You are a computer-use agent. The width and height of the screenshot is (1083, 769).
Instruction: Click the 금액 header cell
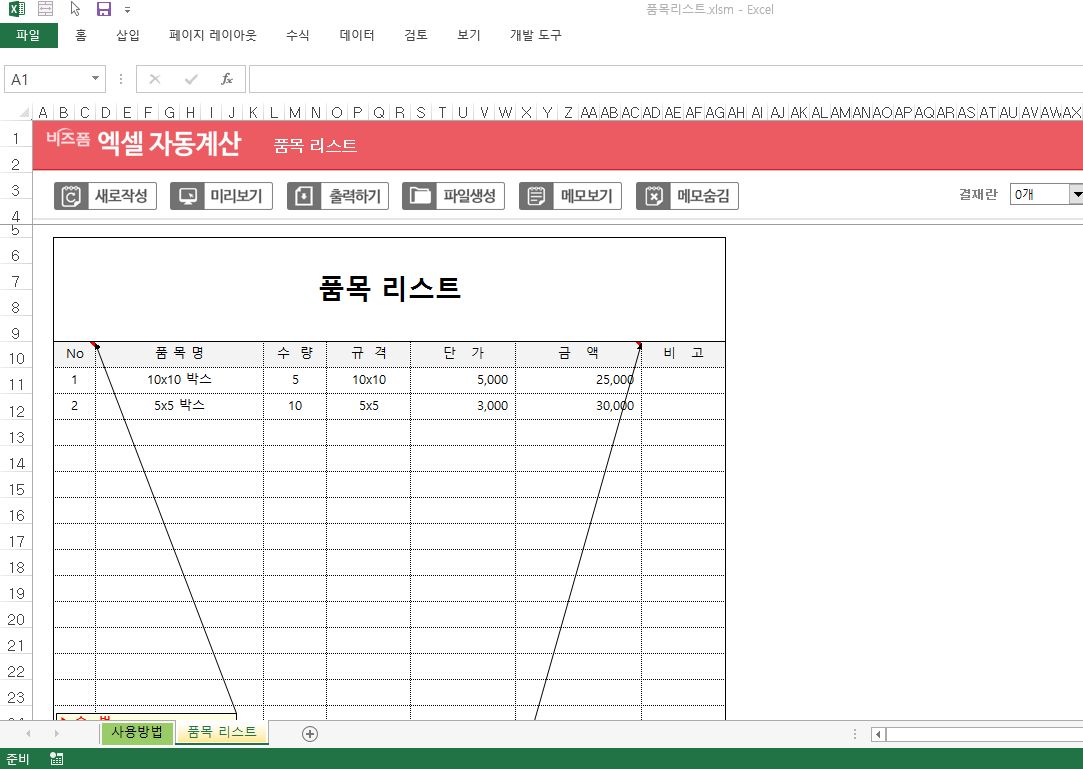click(x=578, y=354)
